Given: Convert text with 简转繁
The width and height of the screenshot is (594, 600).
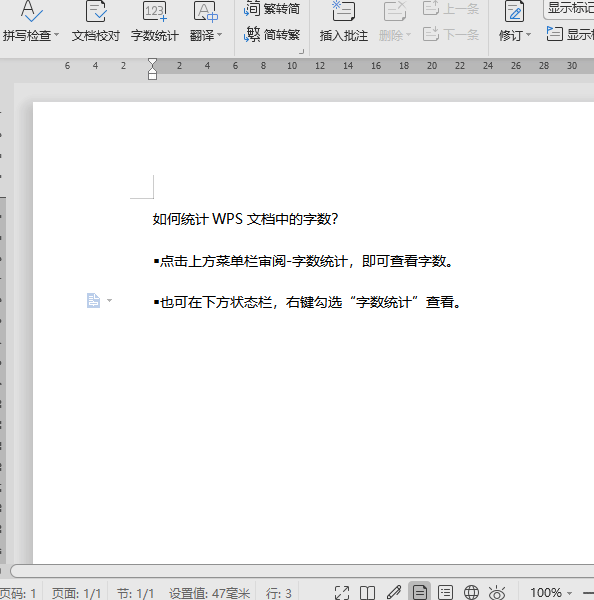Looking at the screenshot, I should [x=272, y=35].
